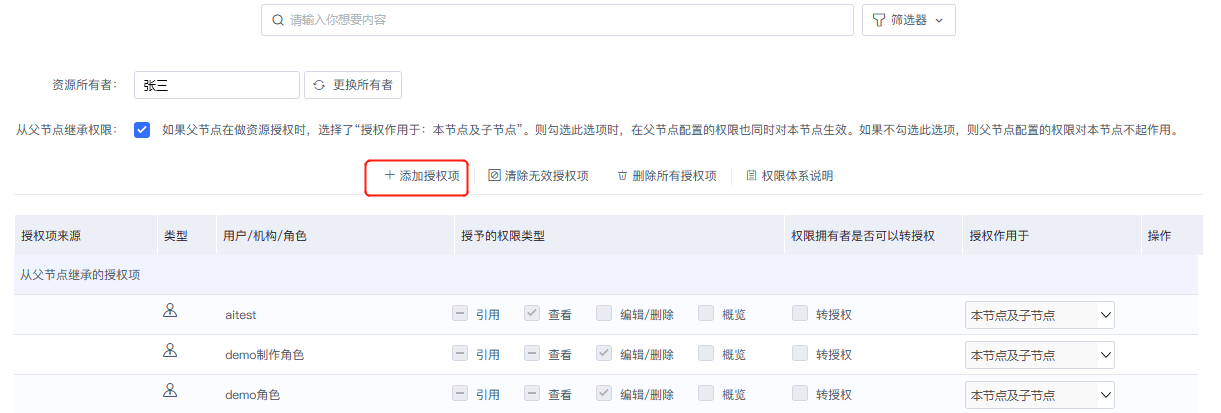The image size is (1221, 413).
Task: Toggle 编辑/删除 in demo角色 row
Action: click(x=604, y=394)
